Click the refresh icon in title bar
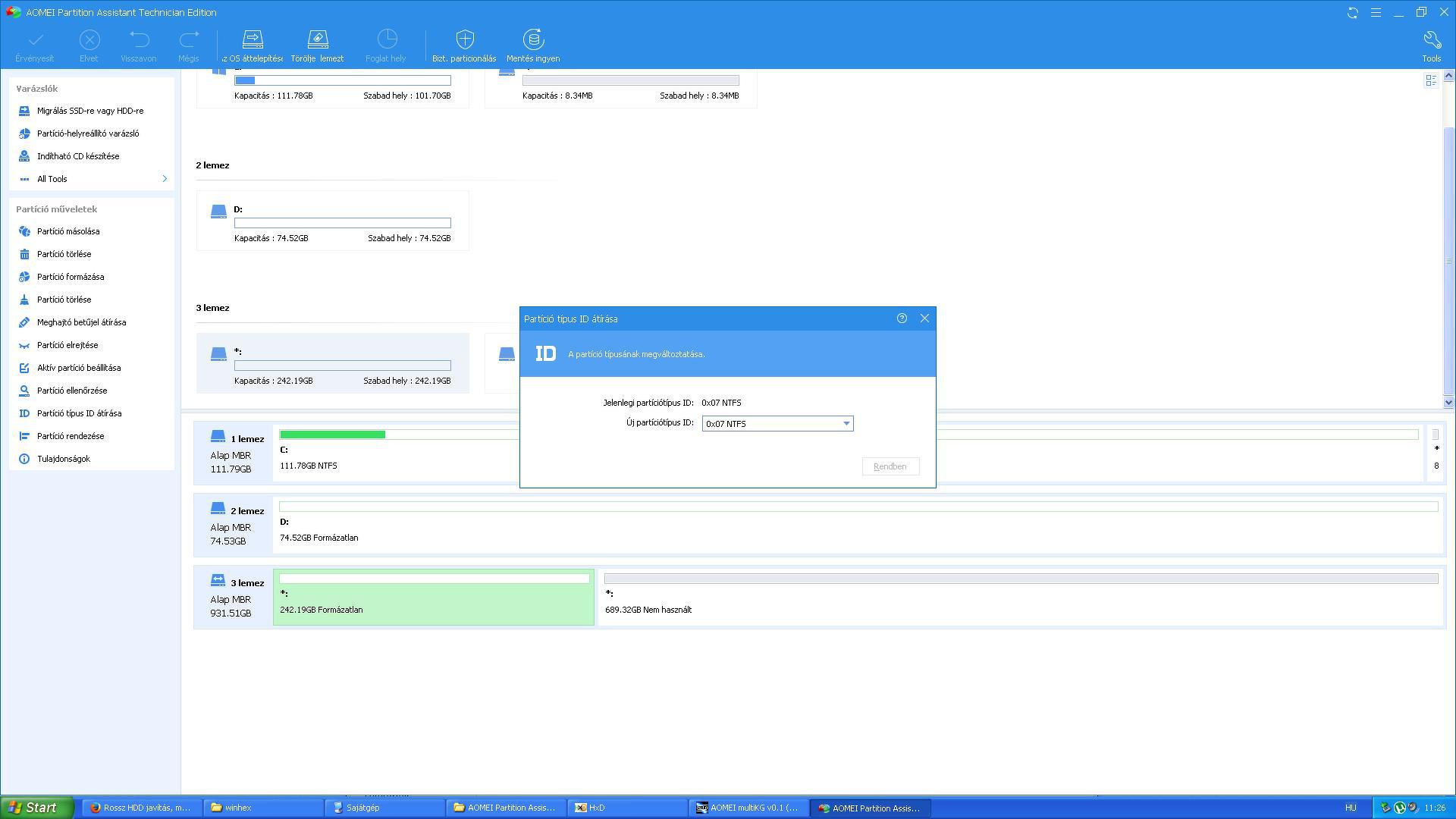 tap(1352, 13)
